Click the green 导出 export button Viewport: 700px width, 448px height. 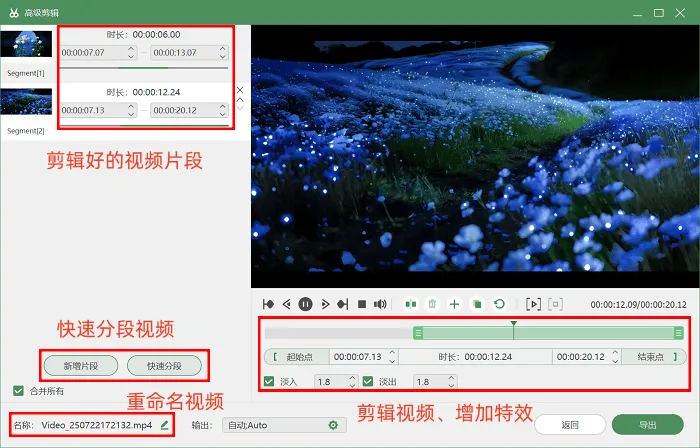648,425
